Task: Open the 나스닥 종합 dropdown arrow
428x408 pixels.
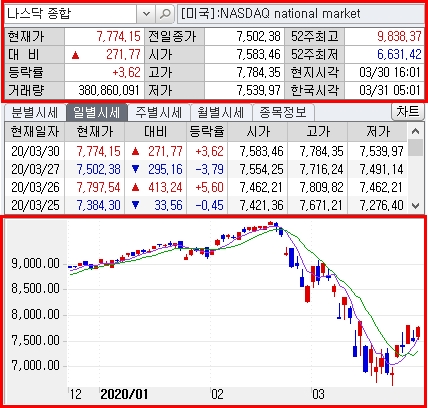Action: [146, 14]
